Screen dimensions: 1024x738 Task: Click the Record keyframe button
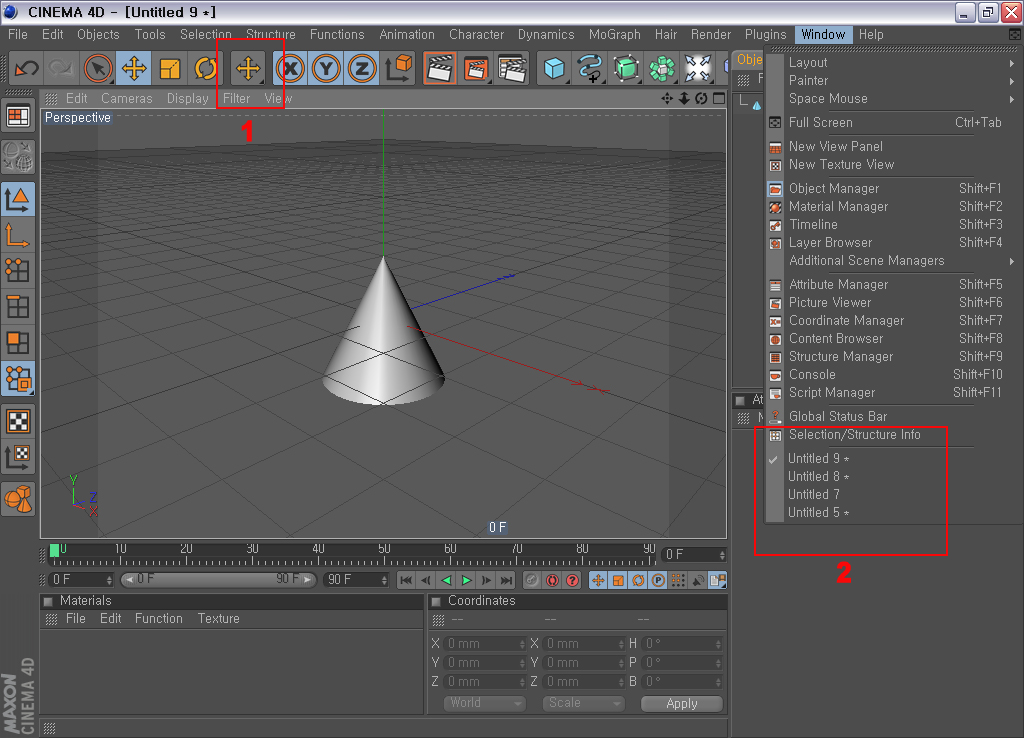coord(532,580)
